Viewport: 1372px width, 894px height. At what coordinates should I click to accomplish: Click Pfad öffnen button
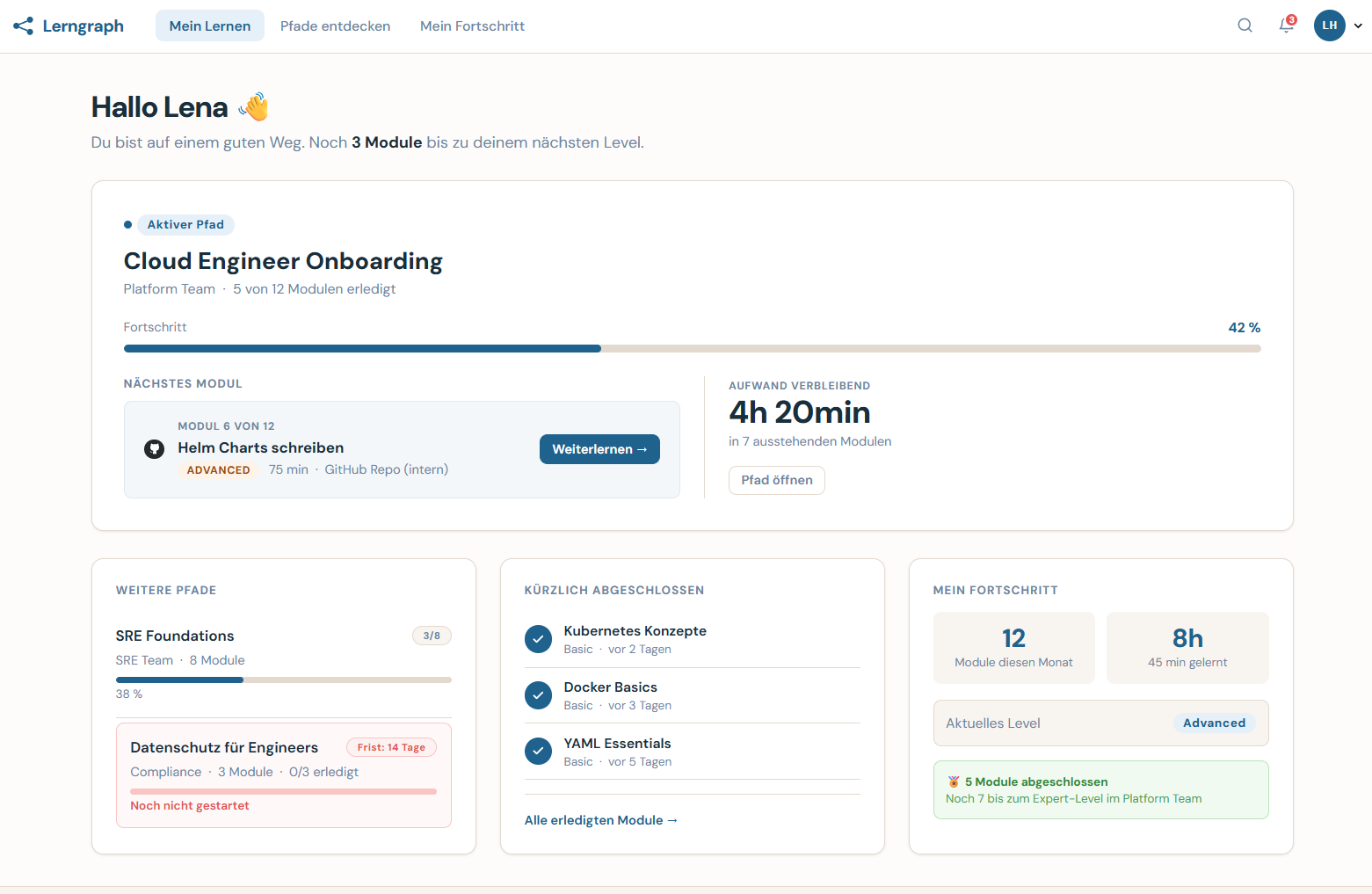777,480
